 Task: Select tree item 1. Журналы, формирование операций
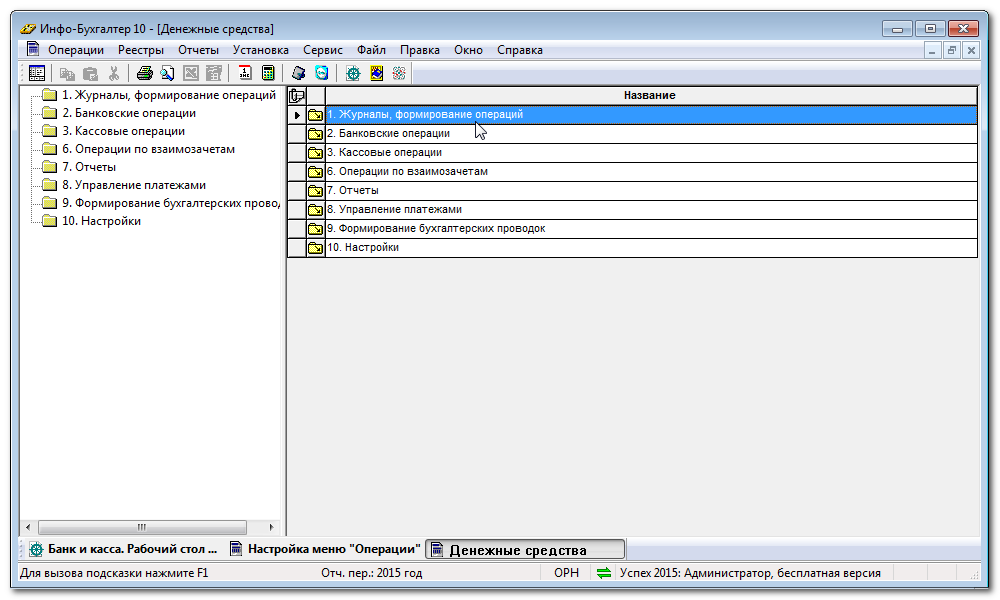[x=169, y=95]
